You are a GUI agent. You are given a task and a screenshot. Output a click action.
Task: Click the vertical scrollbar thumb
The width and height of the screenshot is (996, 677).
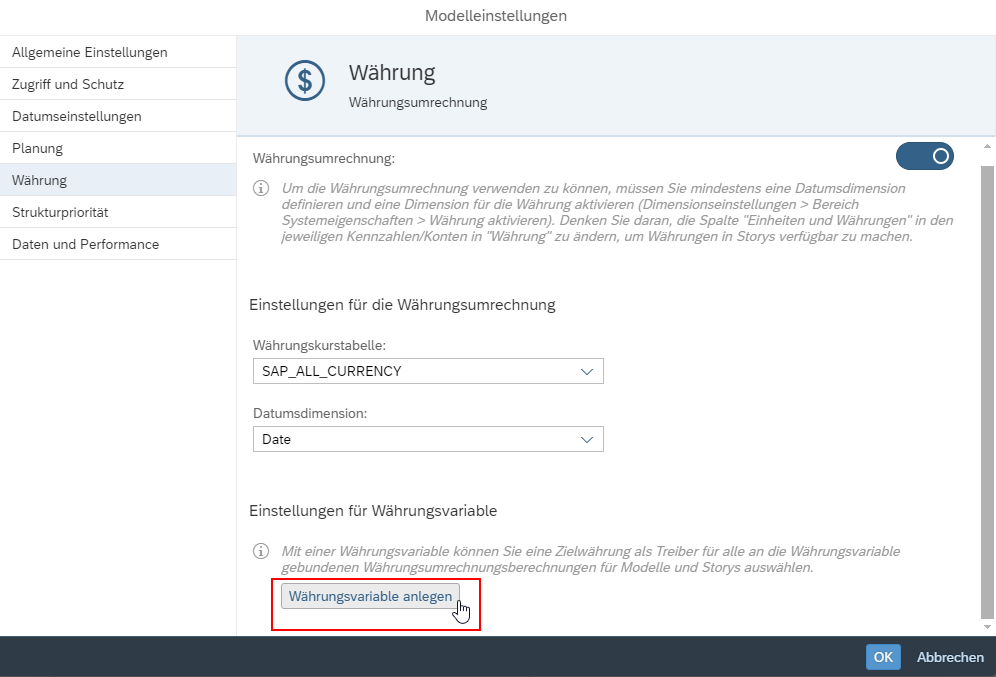tap(987, 392)
